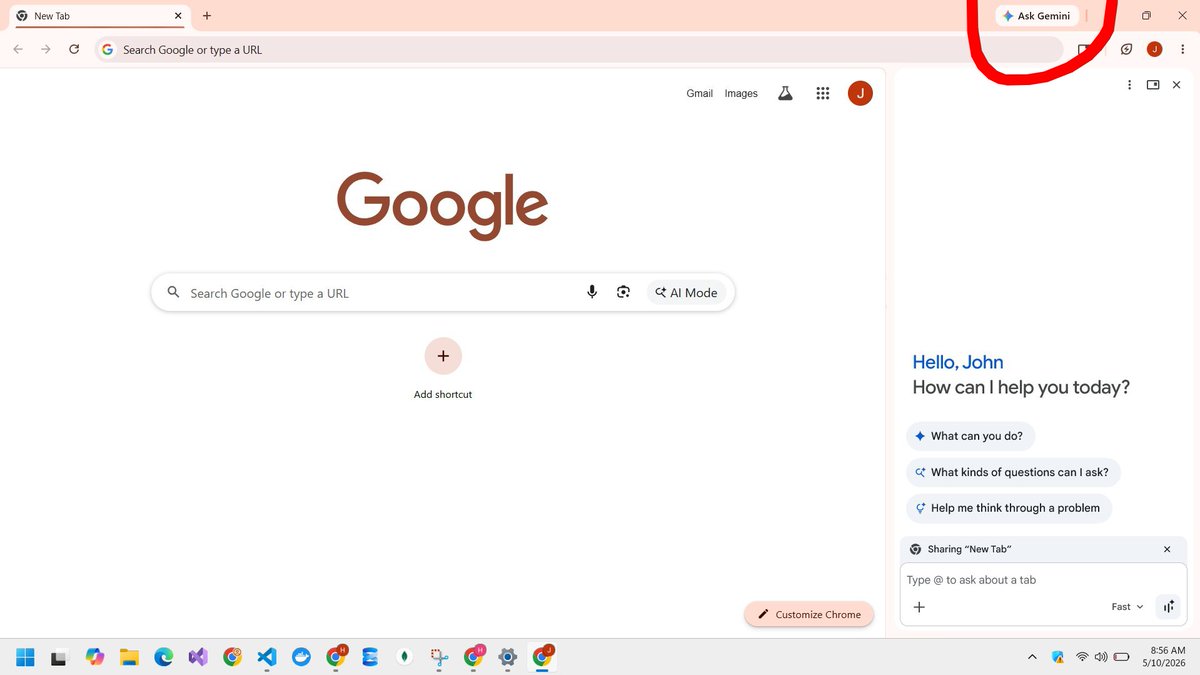Go forward with the forward arrow
Screen dimensions: 1200x675
click(x=46, y=49)
